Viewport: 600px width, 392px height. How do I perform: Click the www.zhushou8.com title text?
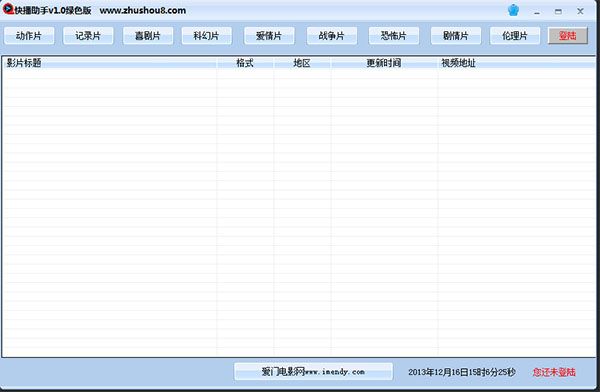143,10
